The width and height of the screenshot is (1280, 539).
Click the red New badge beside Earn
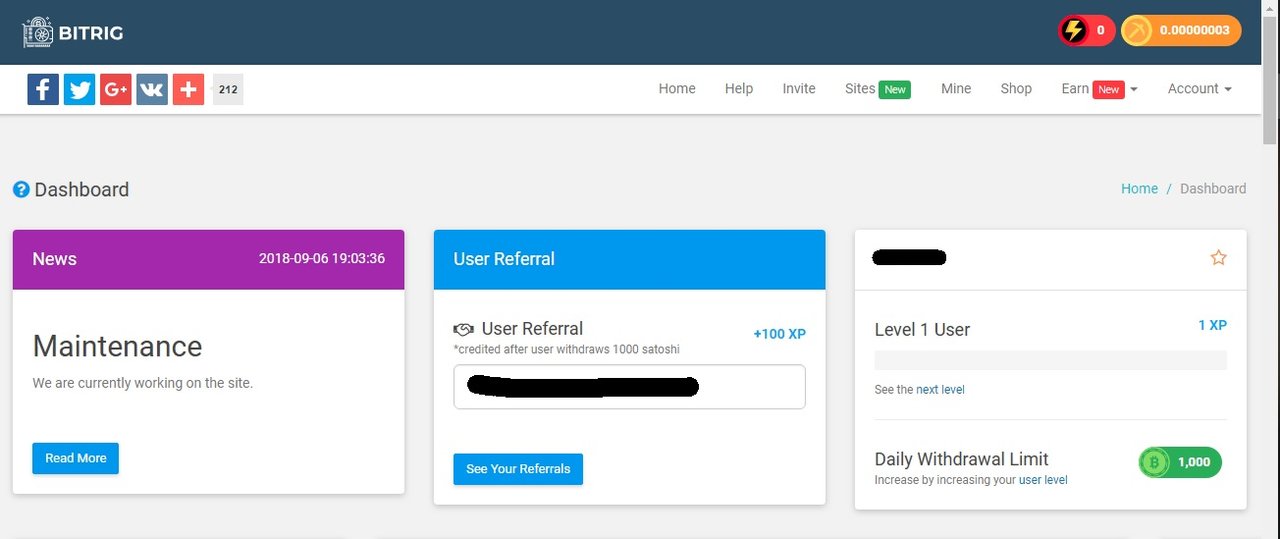click(1108, 90)
